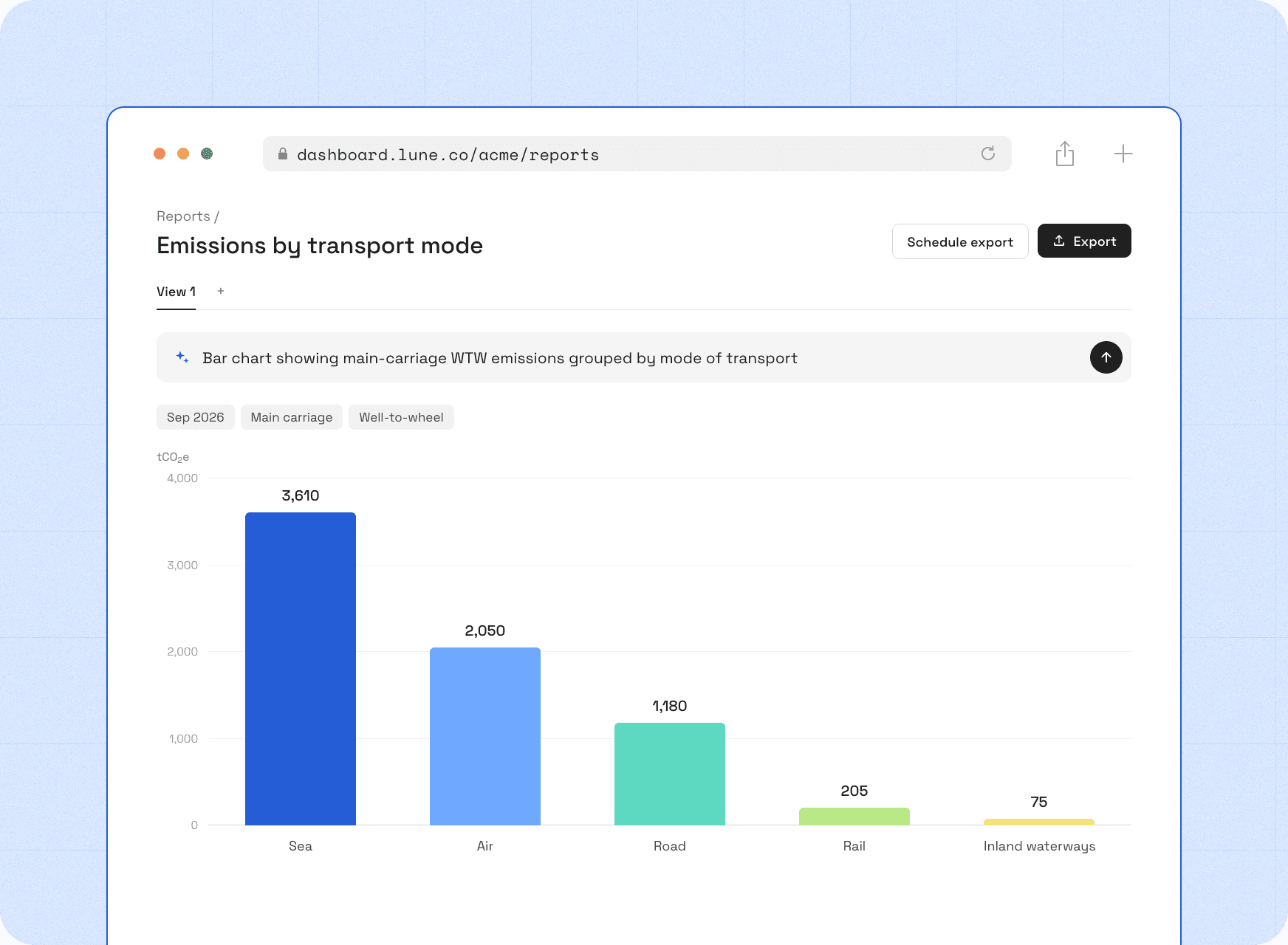Click the Rail axis label
The height and width of the screenshot is (945, 1288).
point(854,846)
